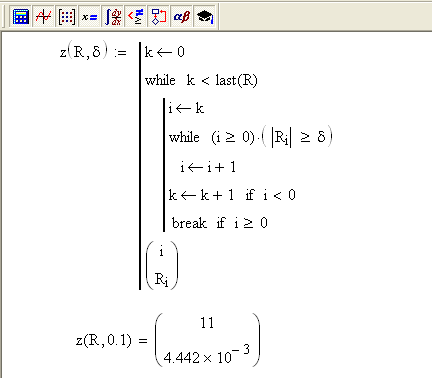Select the statement 'i ← i + 1'
The image size is (432, 378).
click(208, 167)
